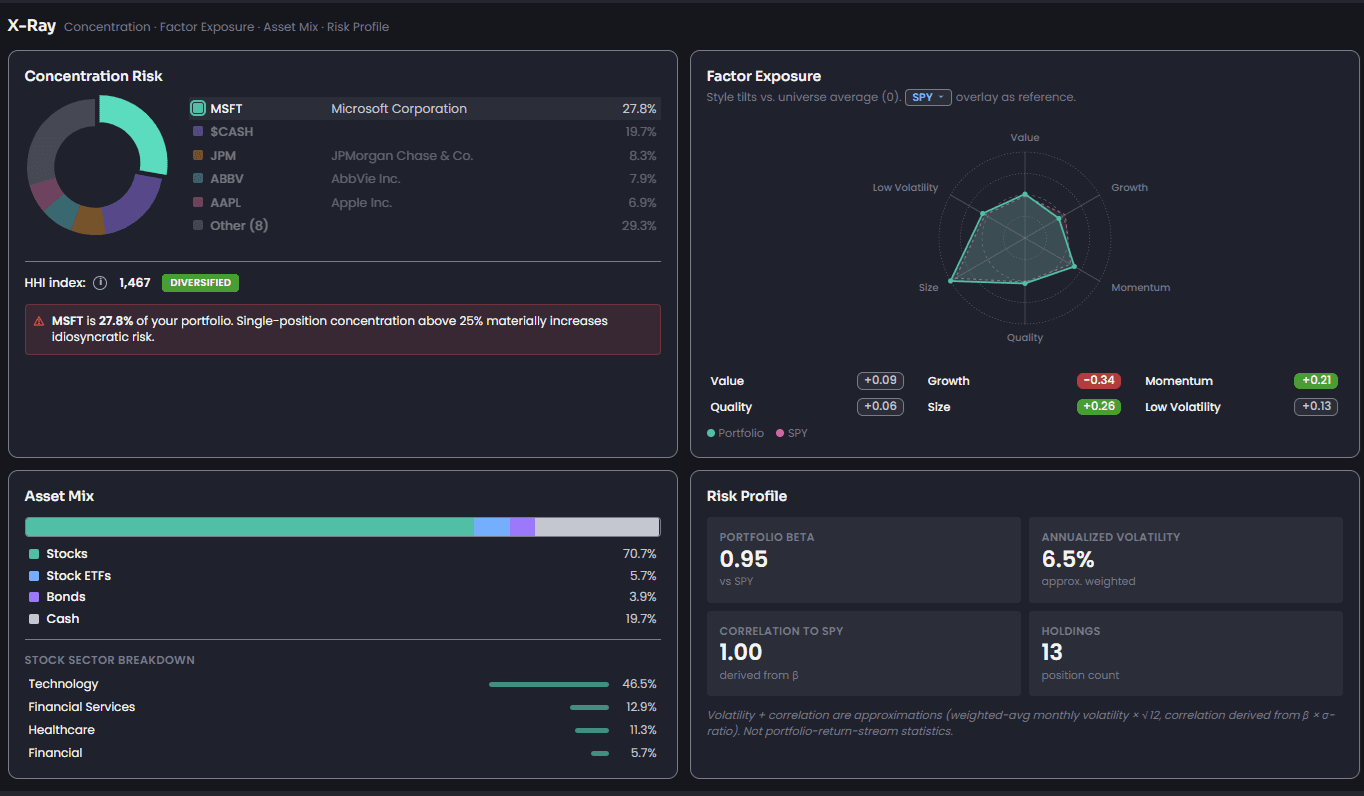Click the Stocks 70.7% value

click(639, 554)
